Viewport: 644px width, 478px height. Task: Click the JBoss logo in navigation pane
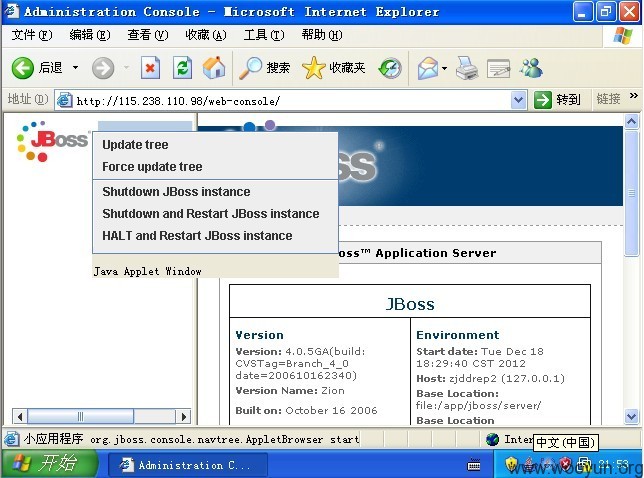click(x=52, y=141)
